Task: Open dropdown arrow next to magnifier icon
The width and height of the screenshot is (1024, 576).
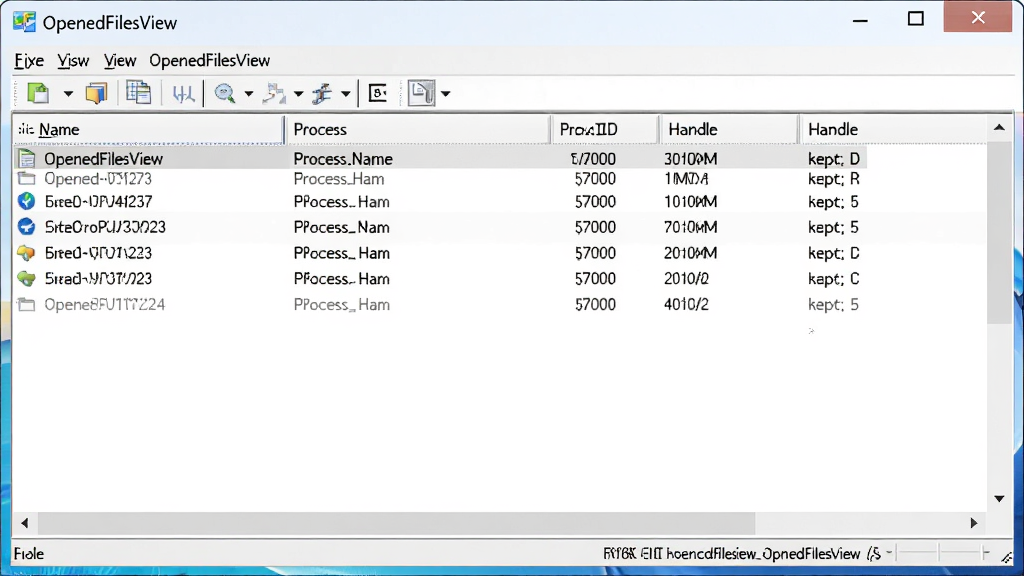Action: coord(249,94)
